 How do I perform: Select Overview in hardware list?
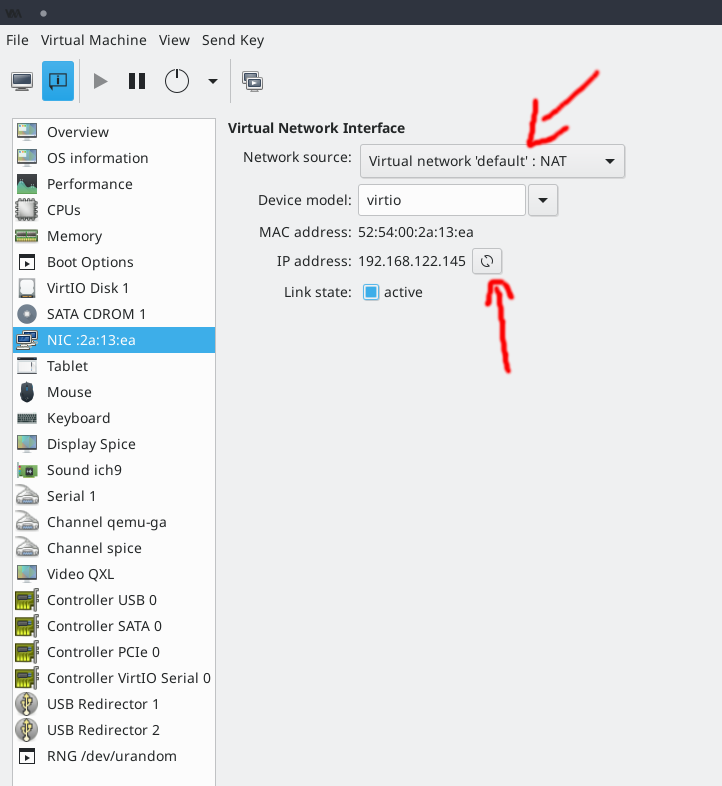[77, 132]
